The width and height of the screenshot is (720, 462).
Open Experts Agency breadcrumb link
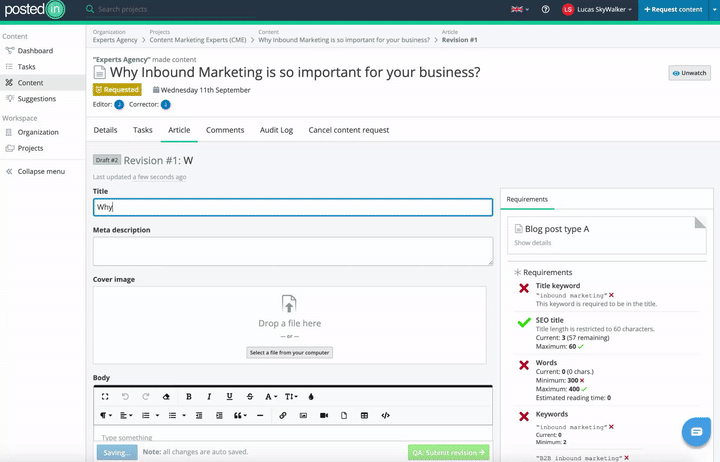(x=115, y=40)
